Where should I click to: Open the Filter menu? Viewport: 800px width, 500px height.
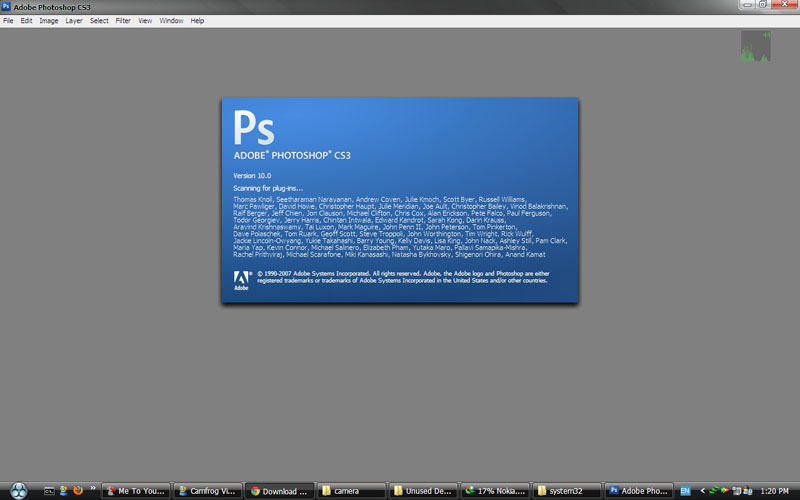(123, 21)
